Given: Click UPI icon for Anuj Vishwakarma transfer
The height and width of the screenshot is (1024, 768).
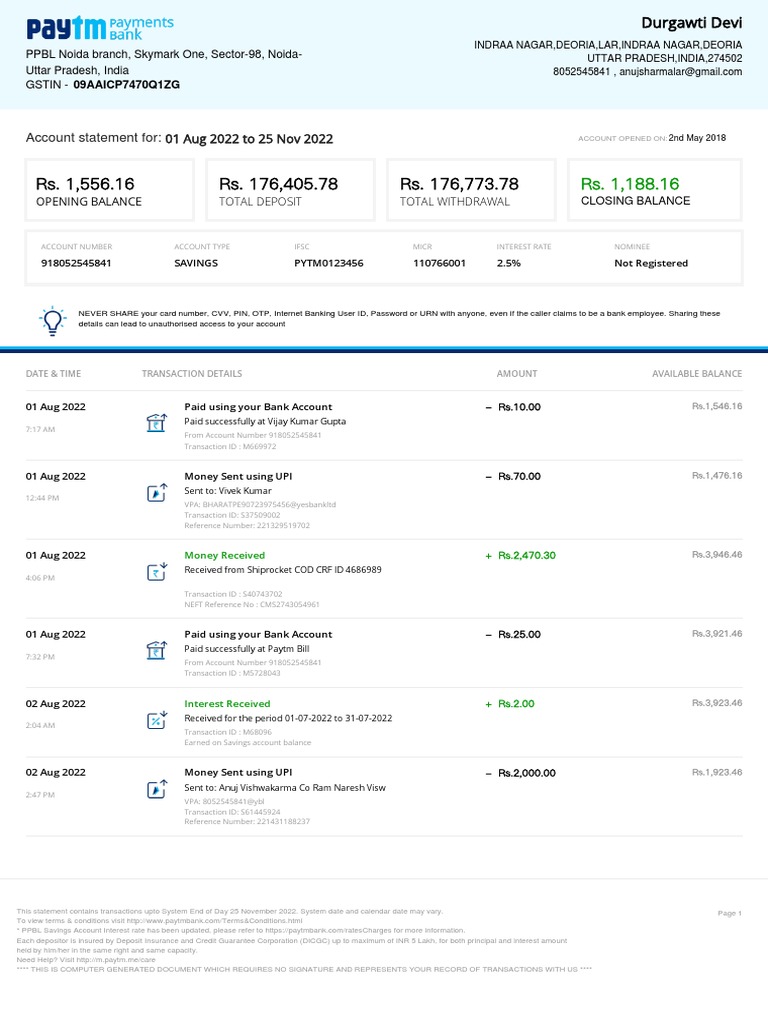Looking at the screenshot, I should pos(157,789).
